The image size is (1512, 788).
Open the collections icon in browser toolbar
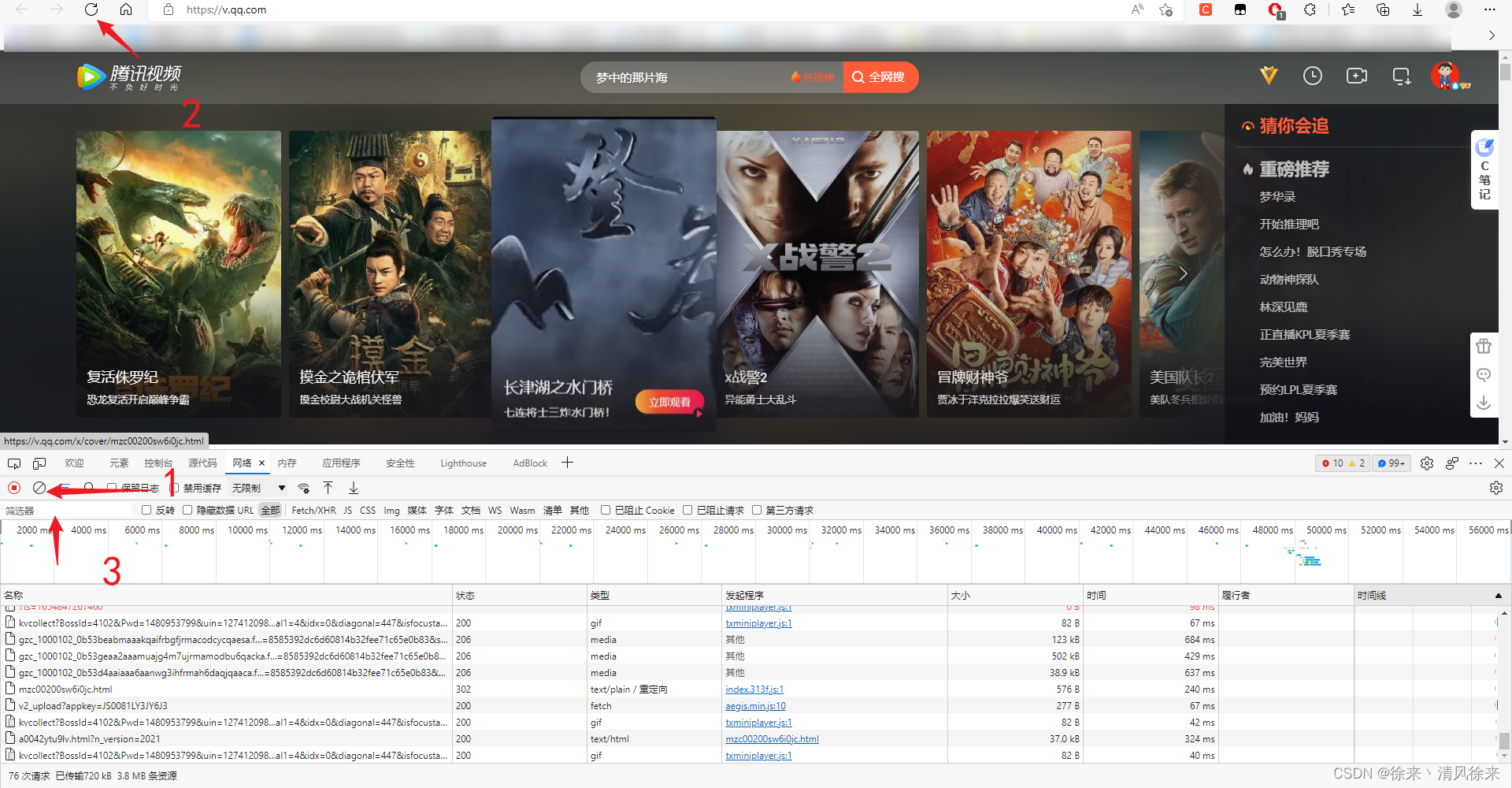click(x=1383, y=9)
